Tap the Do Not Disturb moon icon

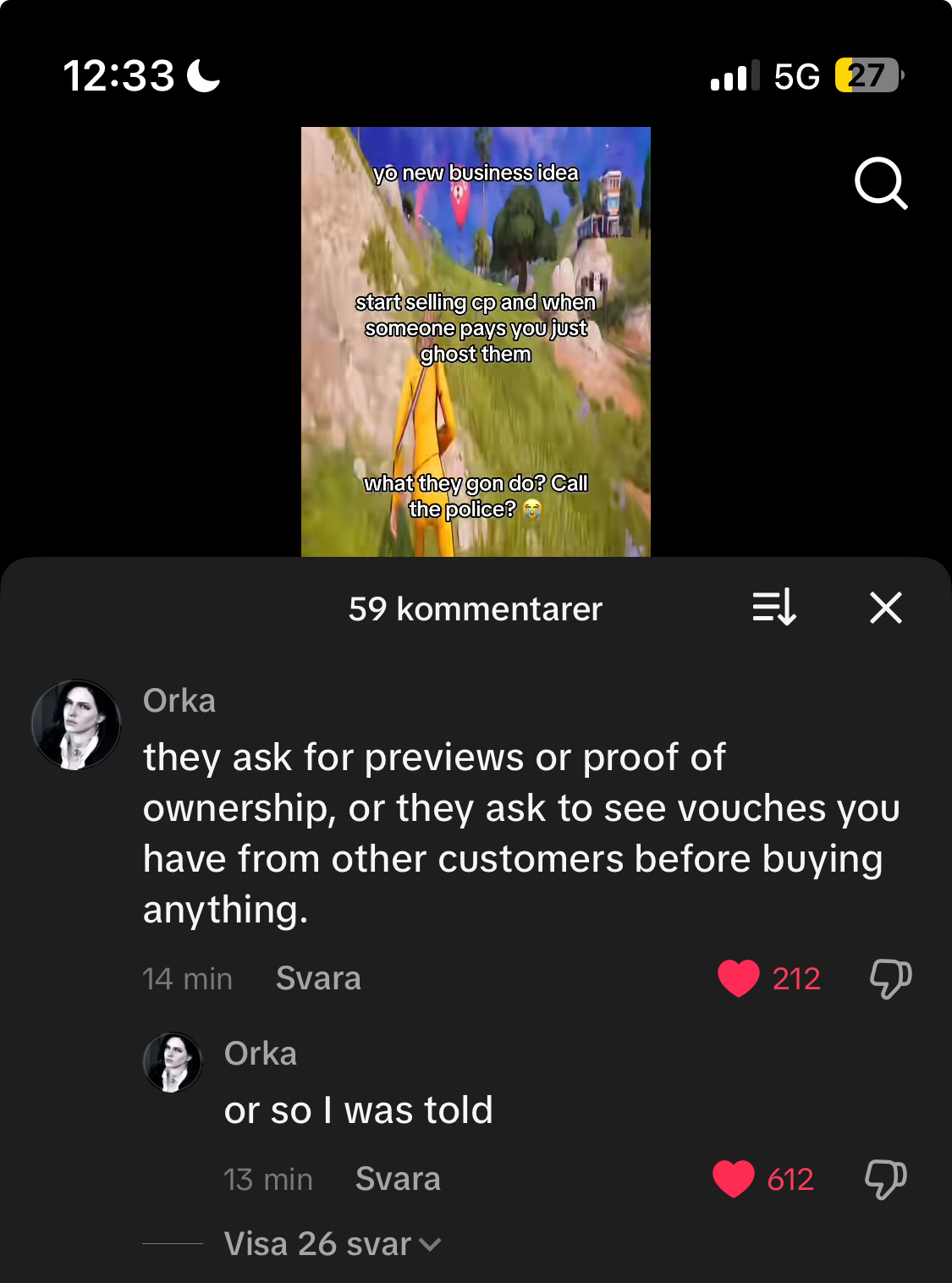pos(203,75)
